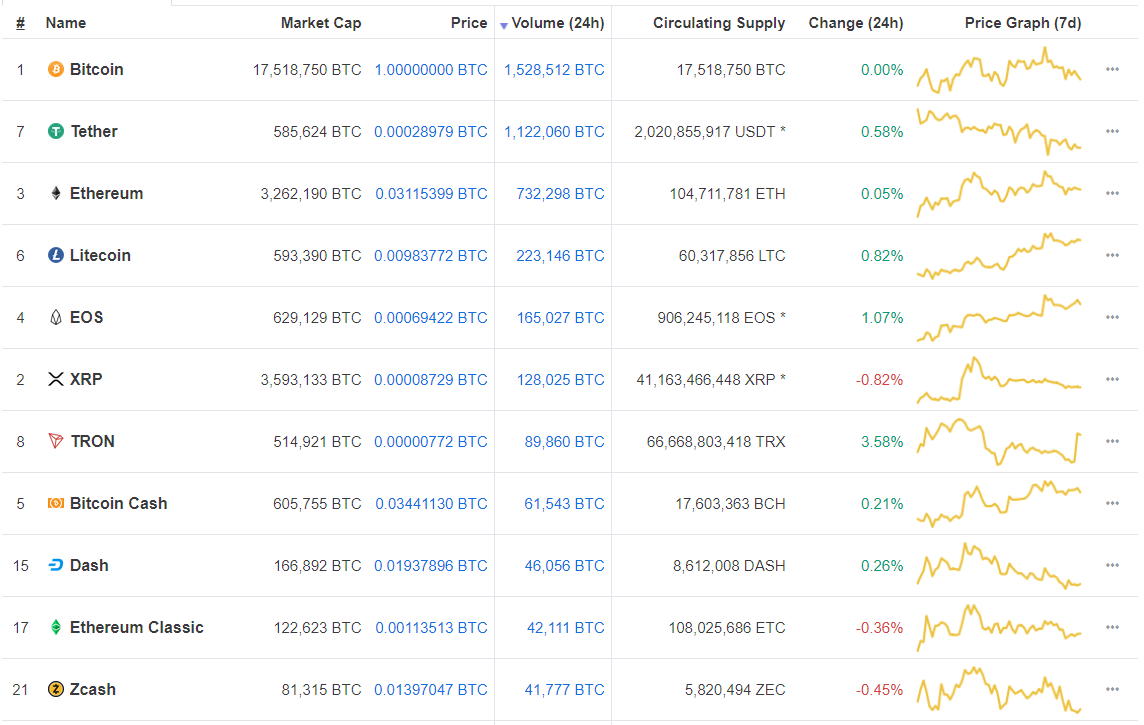Viewport: 1144px width, 725px height.
Task: Open Tether's 24h volume link
Action: [554, 132]
